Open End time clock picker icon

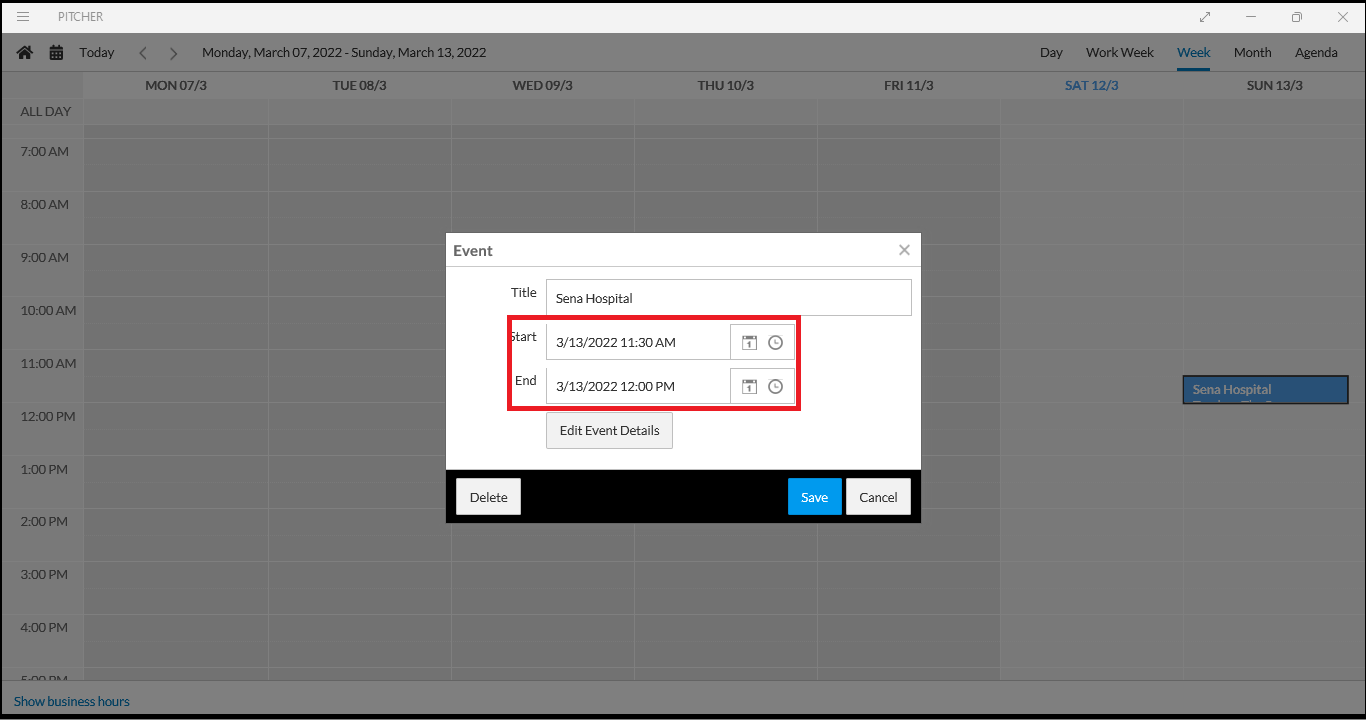[775, 387]
